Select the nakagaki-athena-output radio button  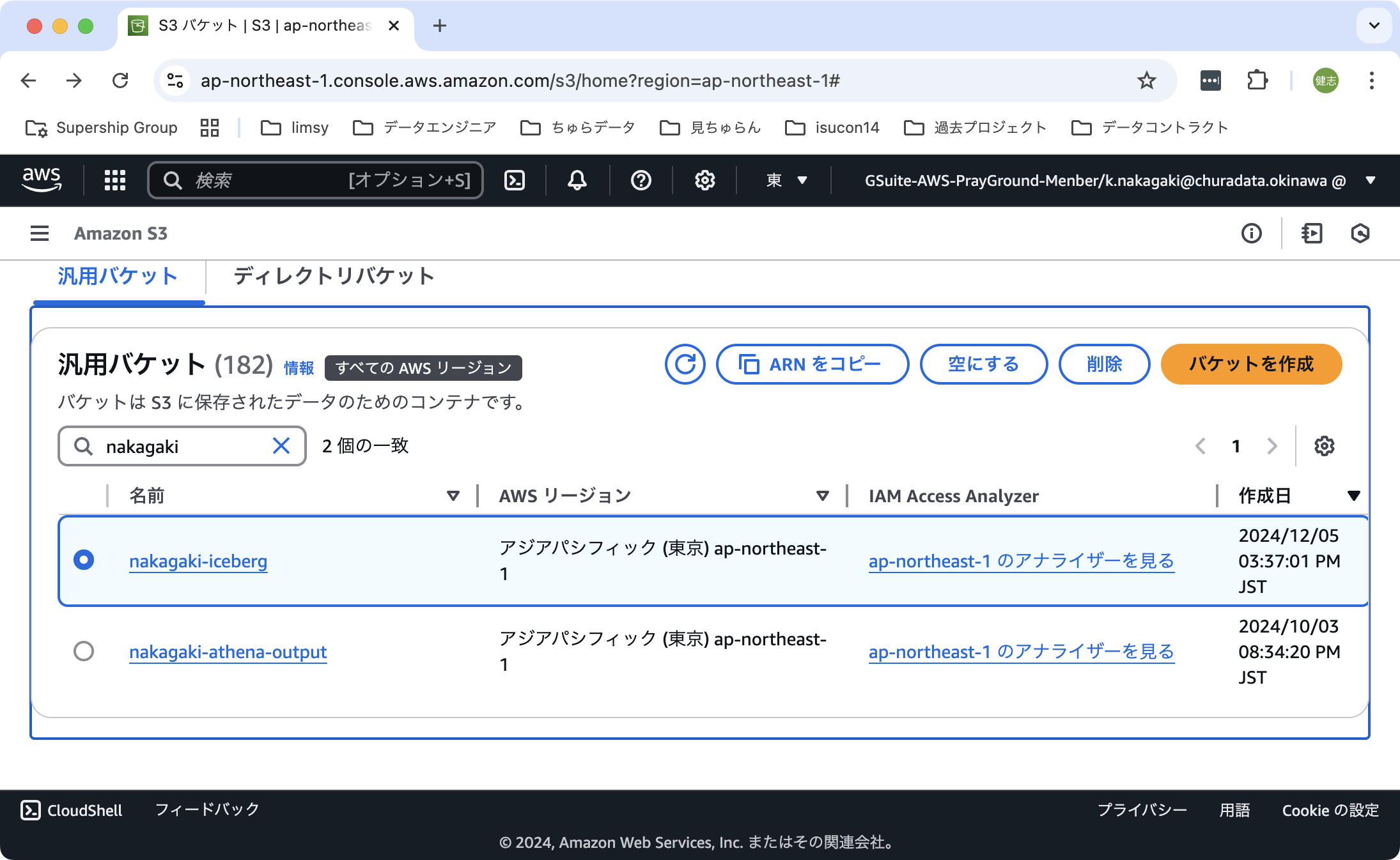(x=84, y=650)
